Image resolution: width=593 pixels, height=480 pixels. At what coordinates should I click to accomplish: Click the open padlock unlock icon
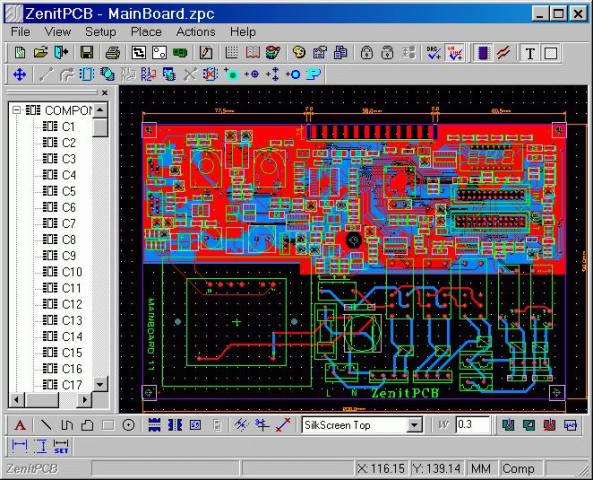(387, 53)
